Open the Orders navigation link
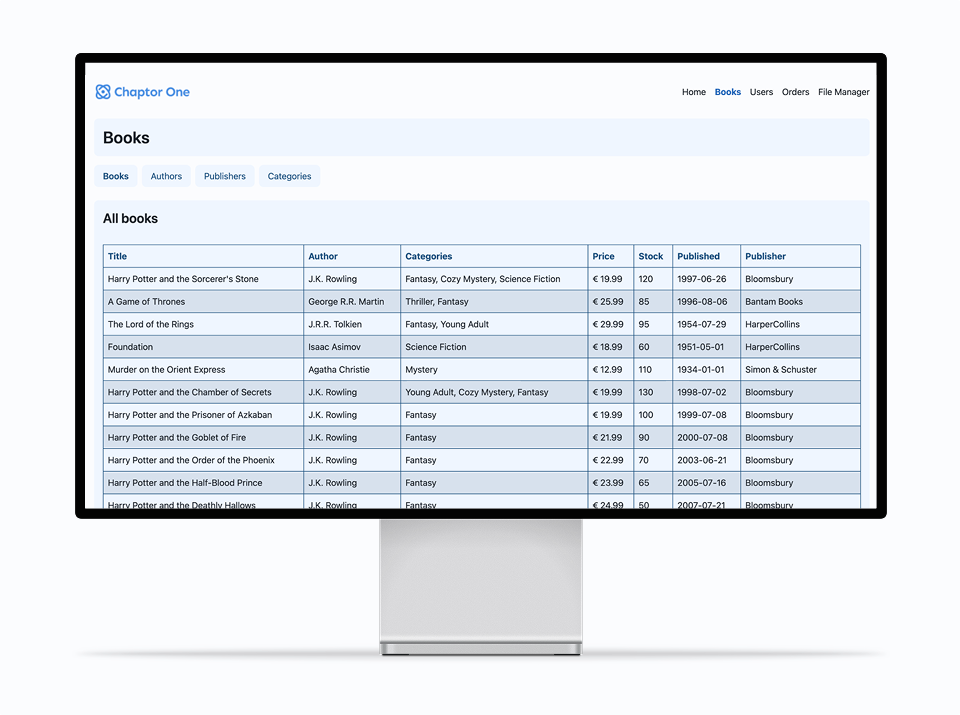This screenshot has width=960, height=715. point(795,92)
